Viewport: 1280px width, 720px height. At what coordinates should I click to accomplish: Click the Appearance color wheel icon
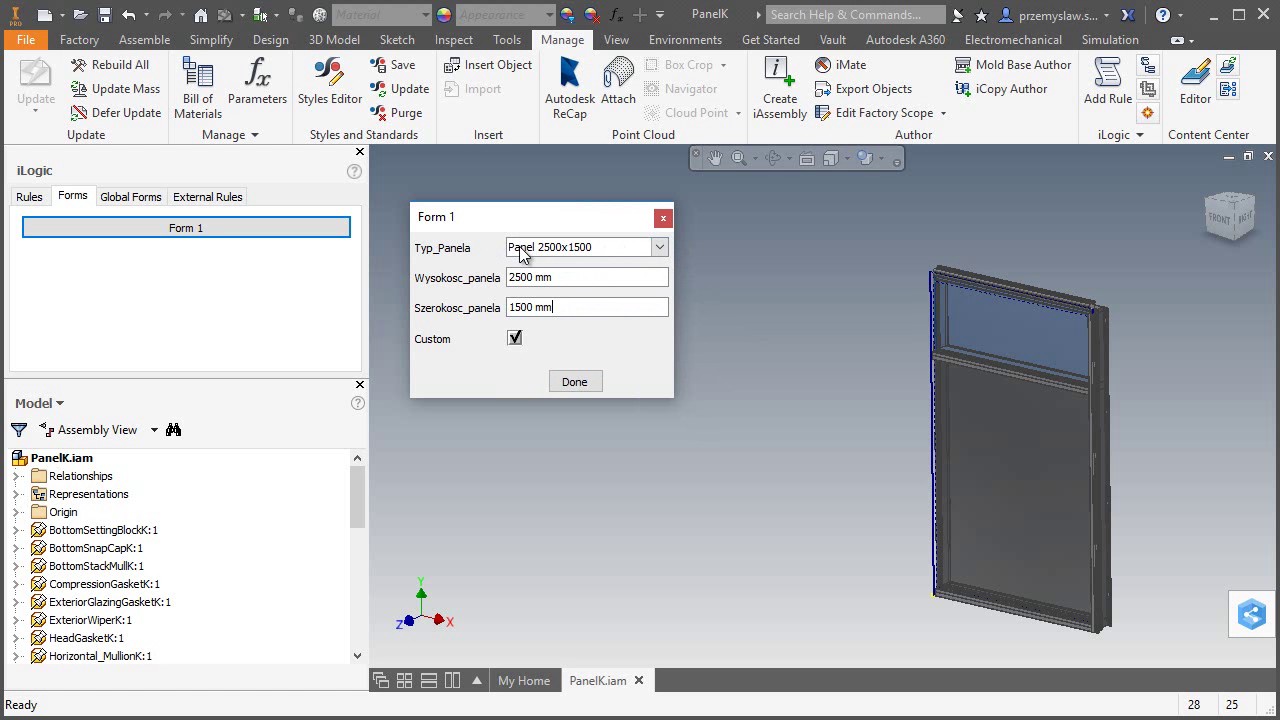click(x=444, y=15)
